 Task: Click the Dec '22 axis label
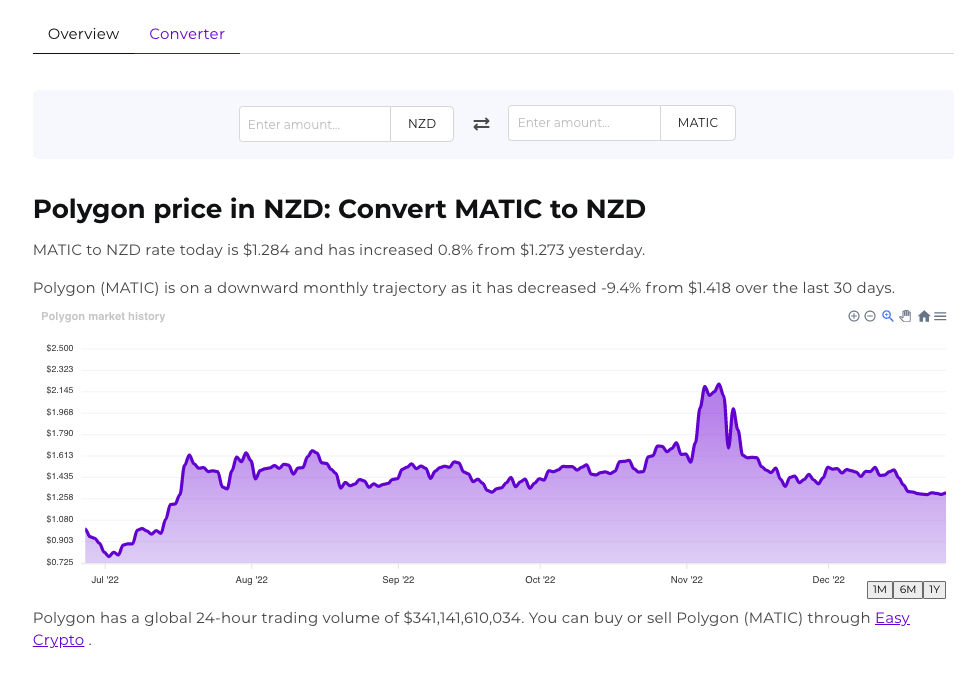[828, 579]
